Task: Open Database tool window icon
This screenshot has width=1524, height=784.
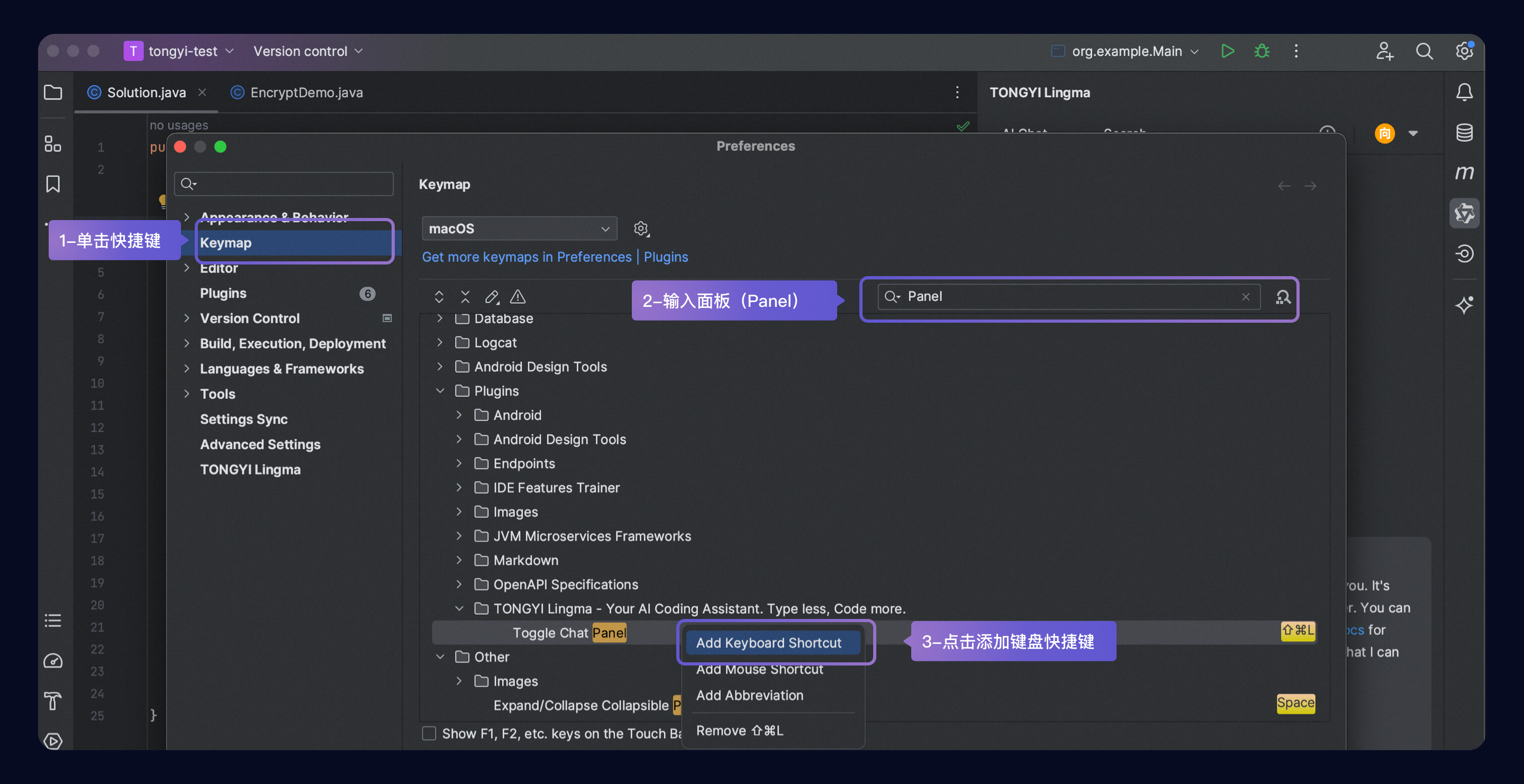Action: (1464, 133)
